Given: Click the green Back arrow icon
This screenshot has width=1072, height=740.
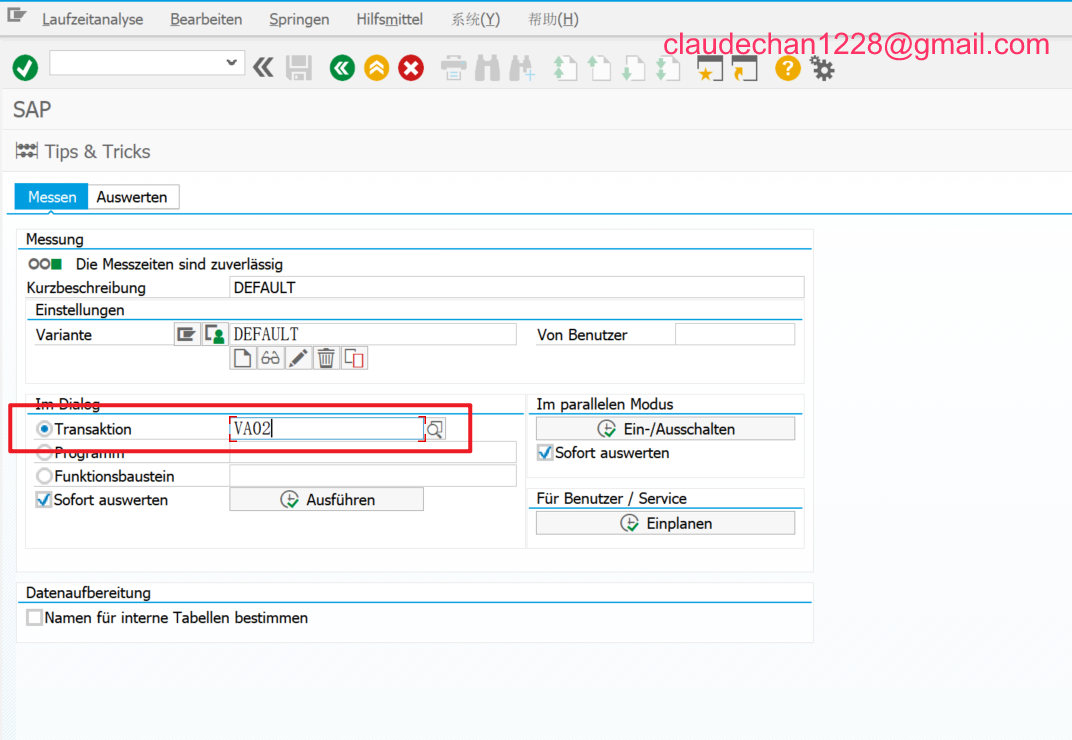Looking at the screenshot, I should pos(342,68).
